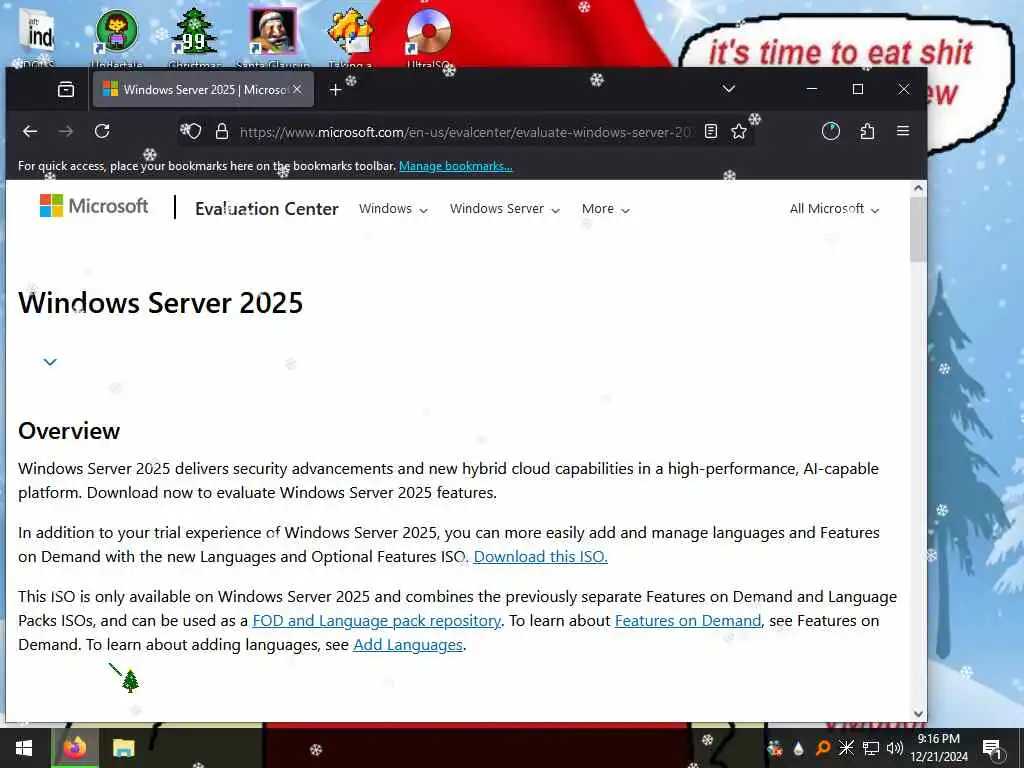Viewport: 1024px width, 768px height.
Task: Click the colorful ornaments tray icon
Action: pos(775,748)
